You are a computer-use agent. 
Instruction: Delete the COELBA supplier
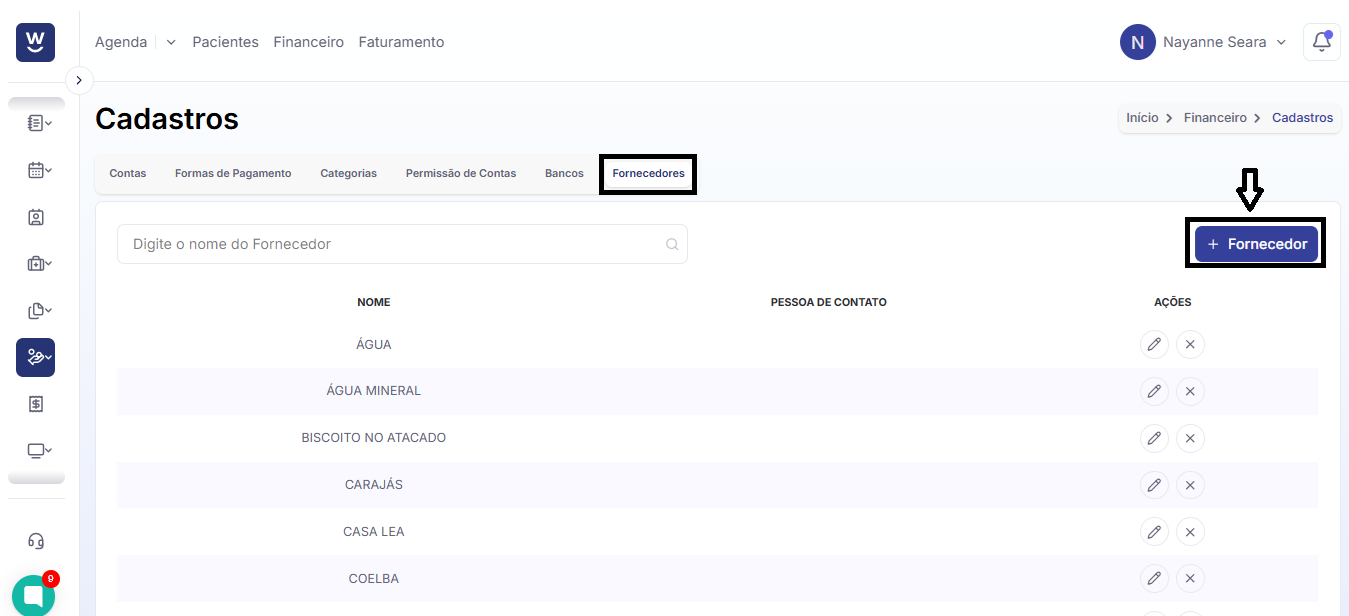tap(1190, 579)
